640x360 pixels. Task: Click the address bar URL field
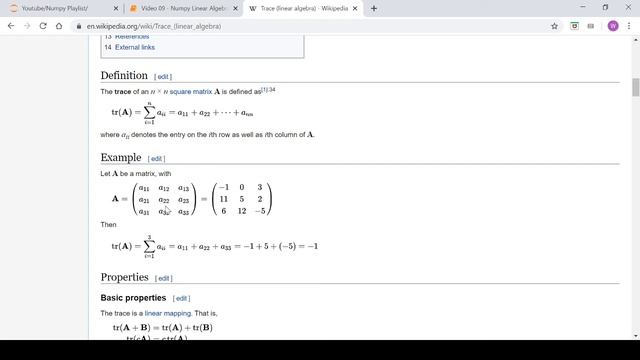(x=310, y=26)
